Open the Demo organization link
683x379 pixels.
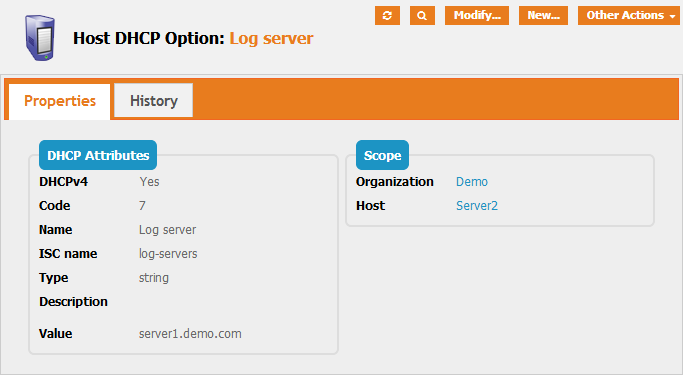[x=472, y=182]
